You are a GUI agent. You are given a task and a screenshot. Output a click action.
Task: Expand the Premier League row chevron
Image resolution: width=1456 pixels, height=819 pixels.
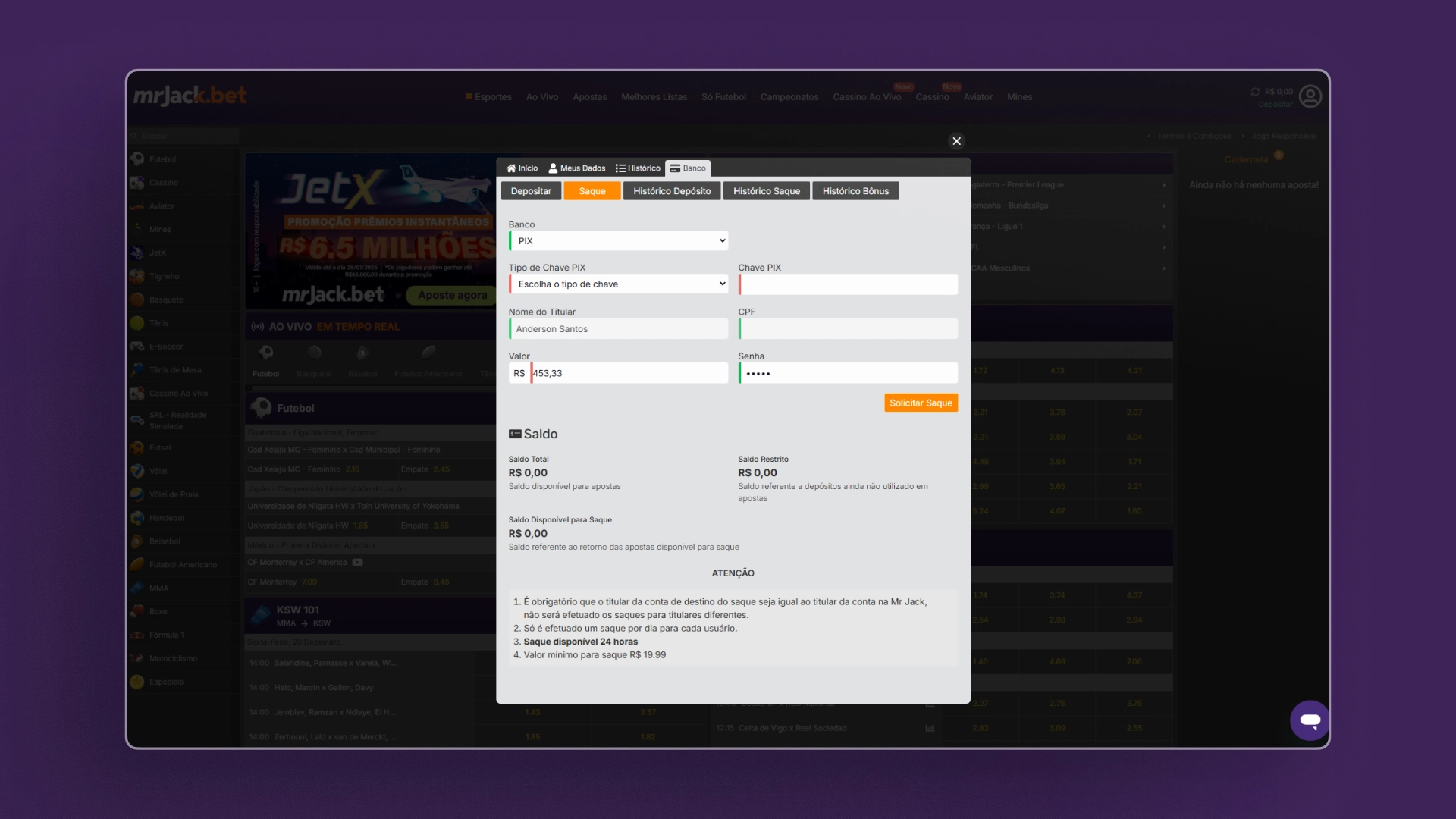pos(1164,185)
